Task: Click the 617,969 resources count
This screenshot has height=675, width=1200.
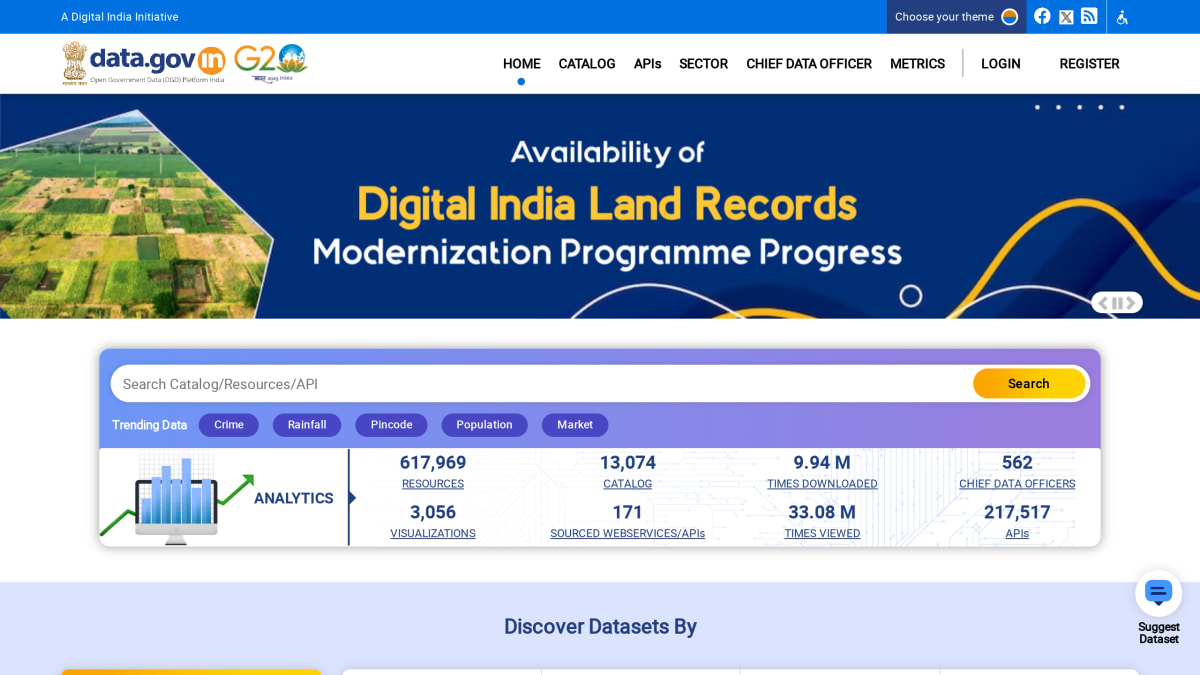Action: [433, 463]
